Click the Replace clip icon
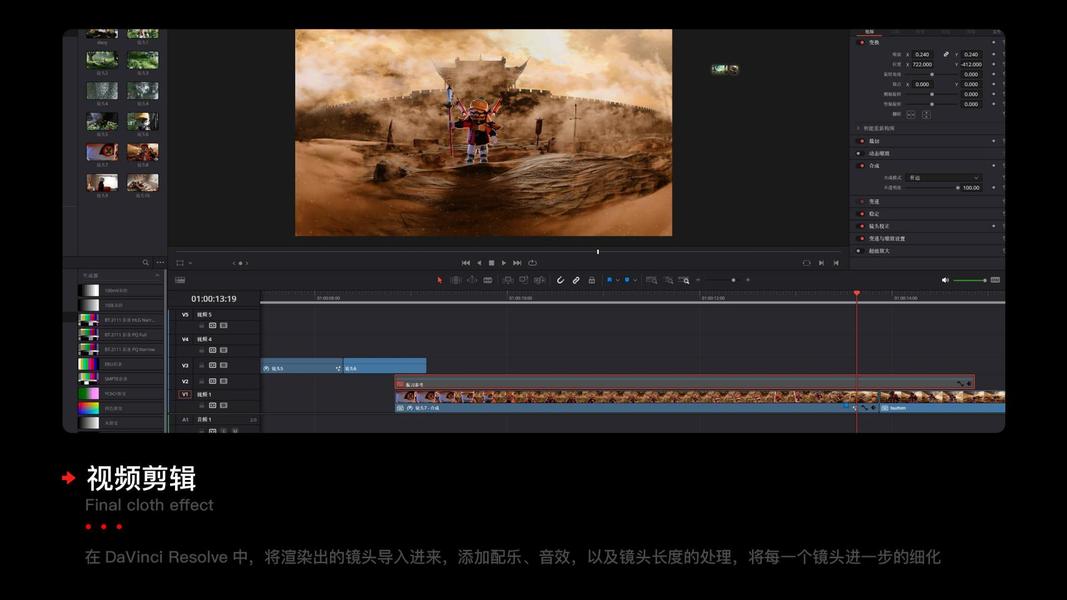The height and width of the screenshot is (600, 1067). point(540,280)
